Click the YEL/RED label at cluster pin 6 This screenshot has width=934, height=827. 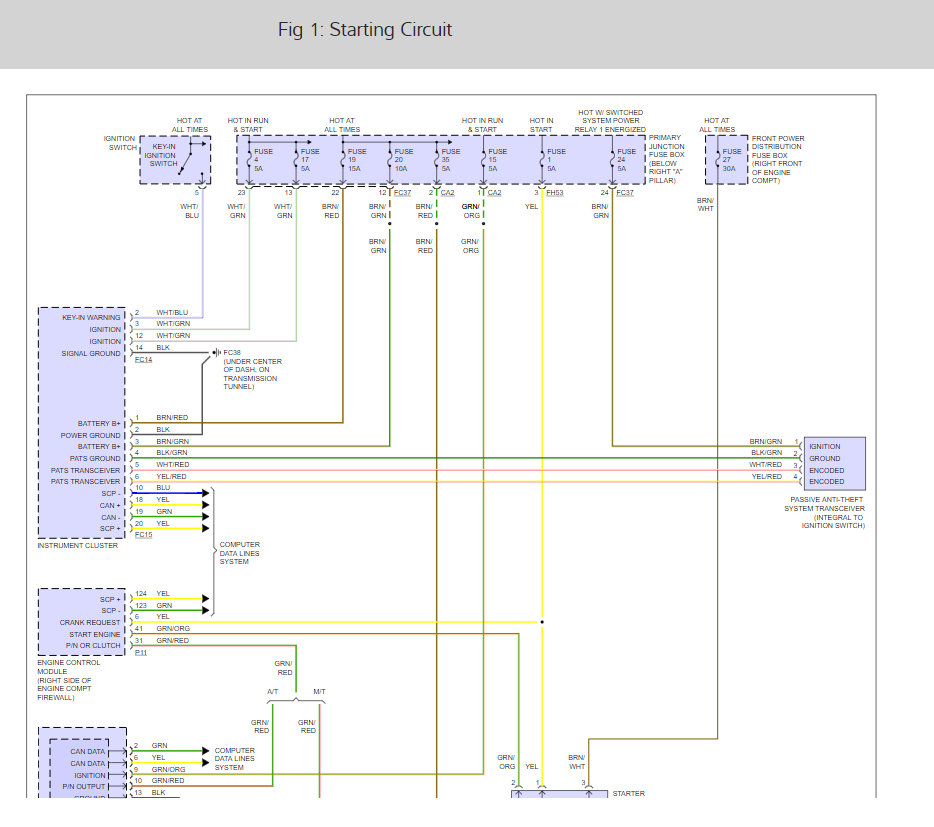[x=171, y=476]
